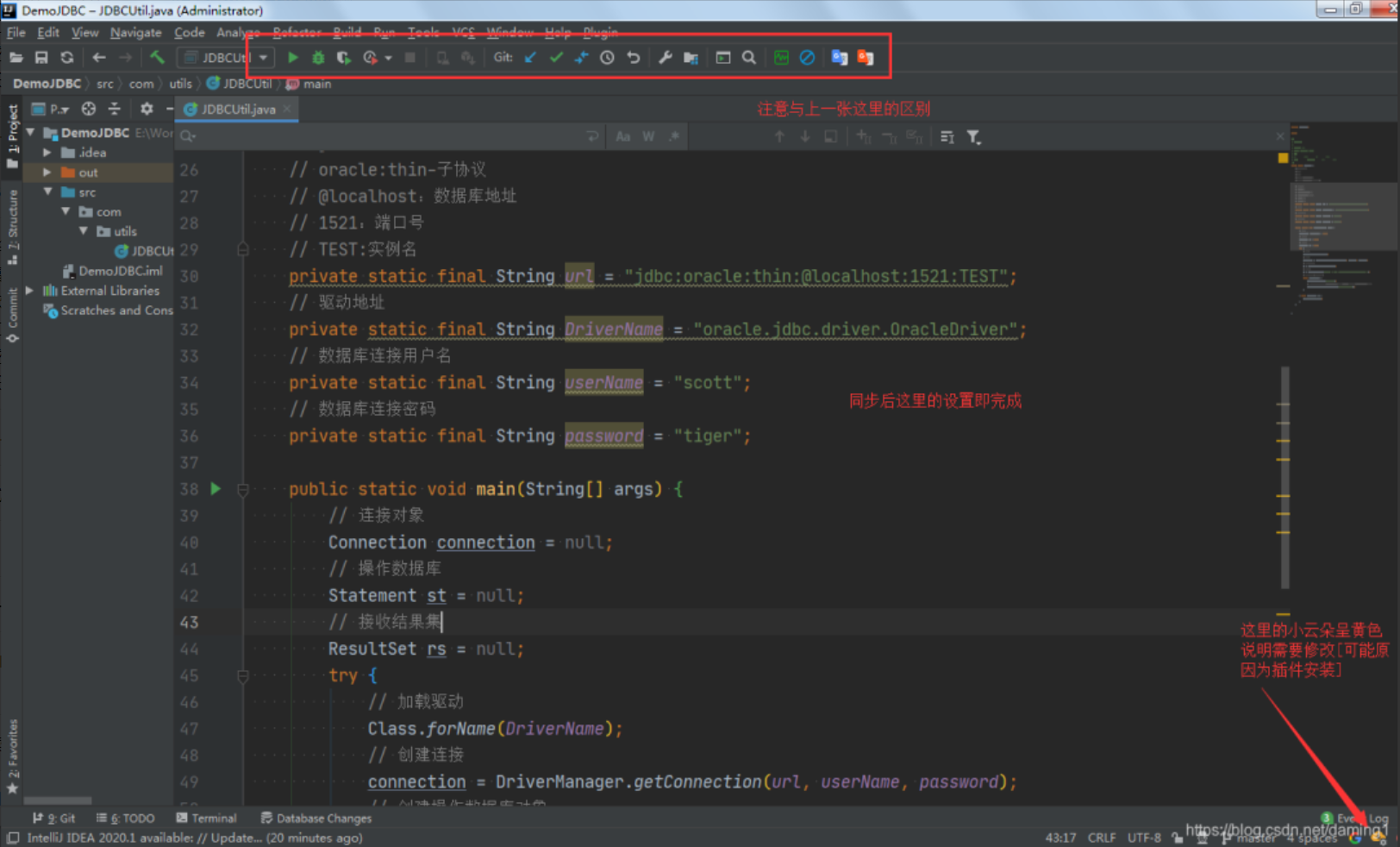The image size is (1400, 847).
Task: Click the src breadcrumb
Action: (x=104, y=84)
